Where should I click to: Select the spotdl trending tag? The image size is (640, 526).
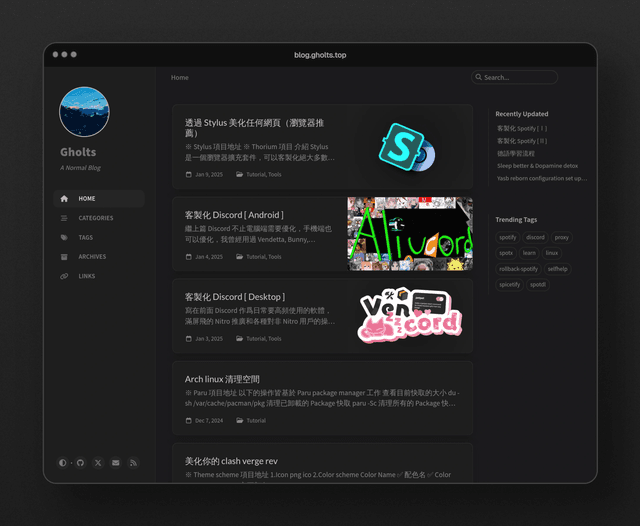538,285
